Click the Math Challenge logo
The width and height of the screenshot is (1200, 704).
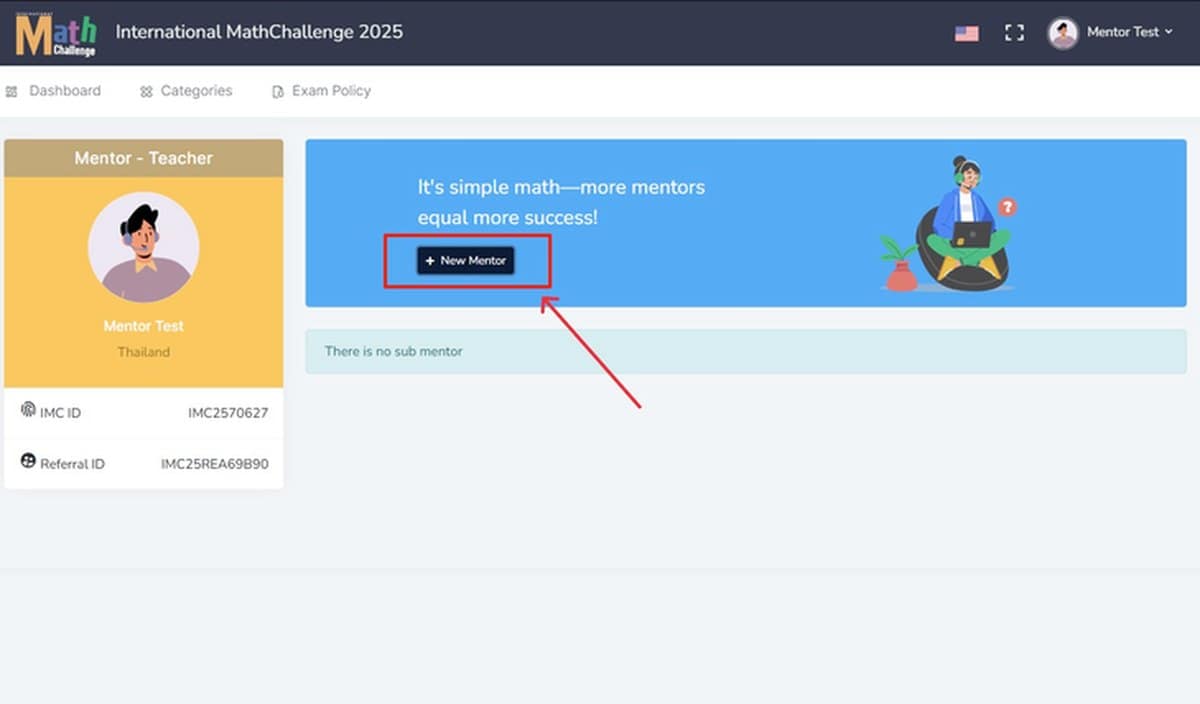point(56,33)
